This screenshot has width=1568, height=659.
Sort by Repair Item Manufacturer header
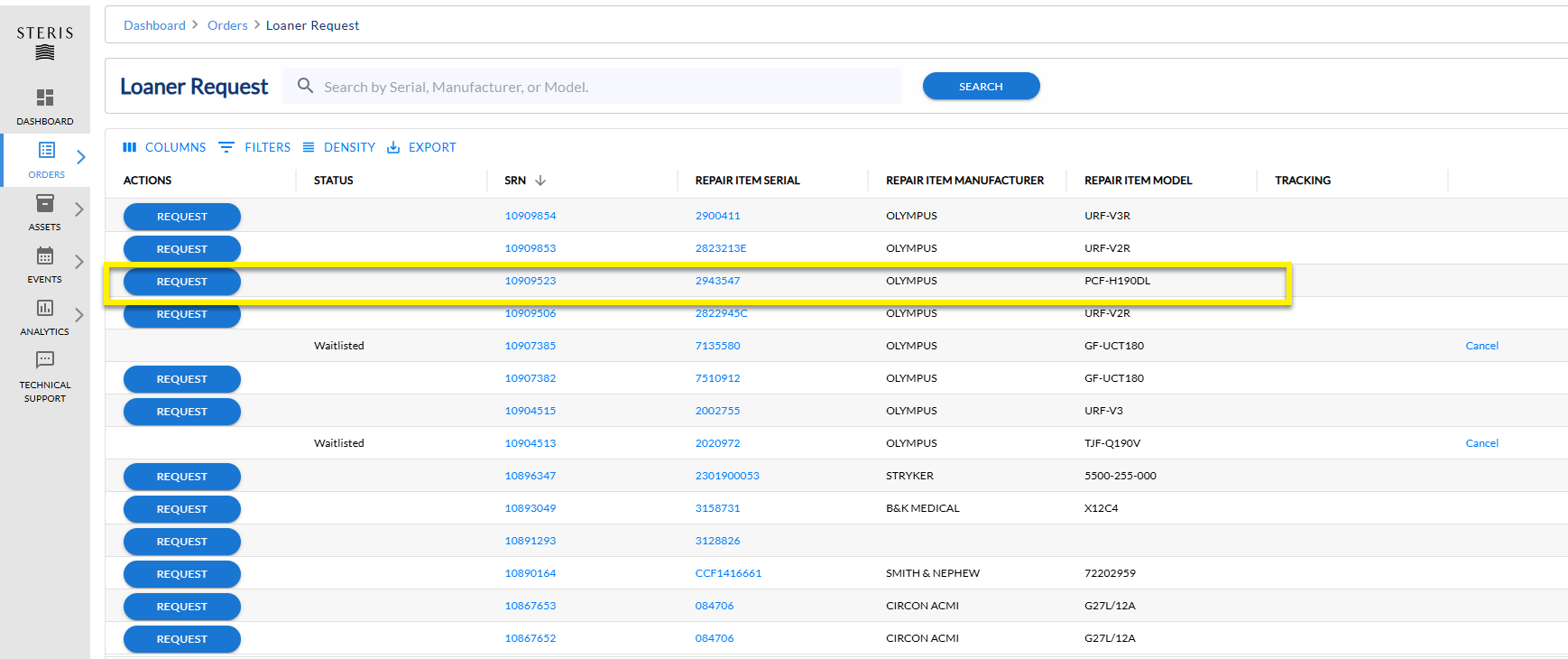964,181
